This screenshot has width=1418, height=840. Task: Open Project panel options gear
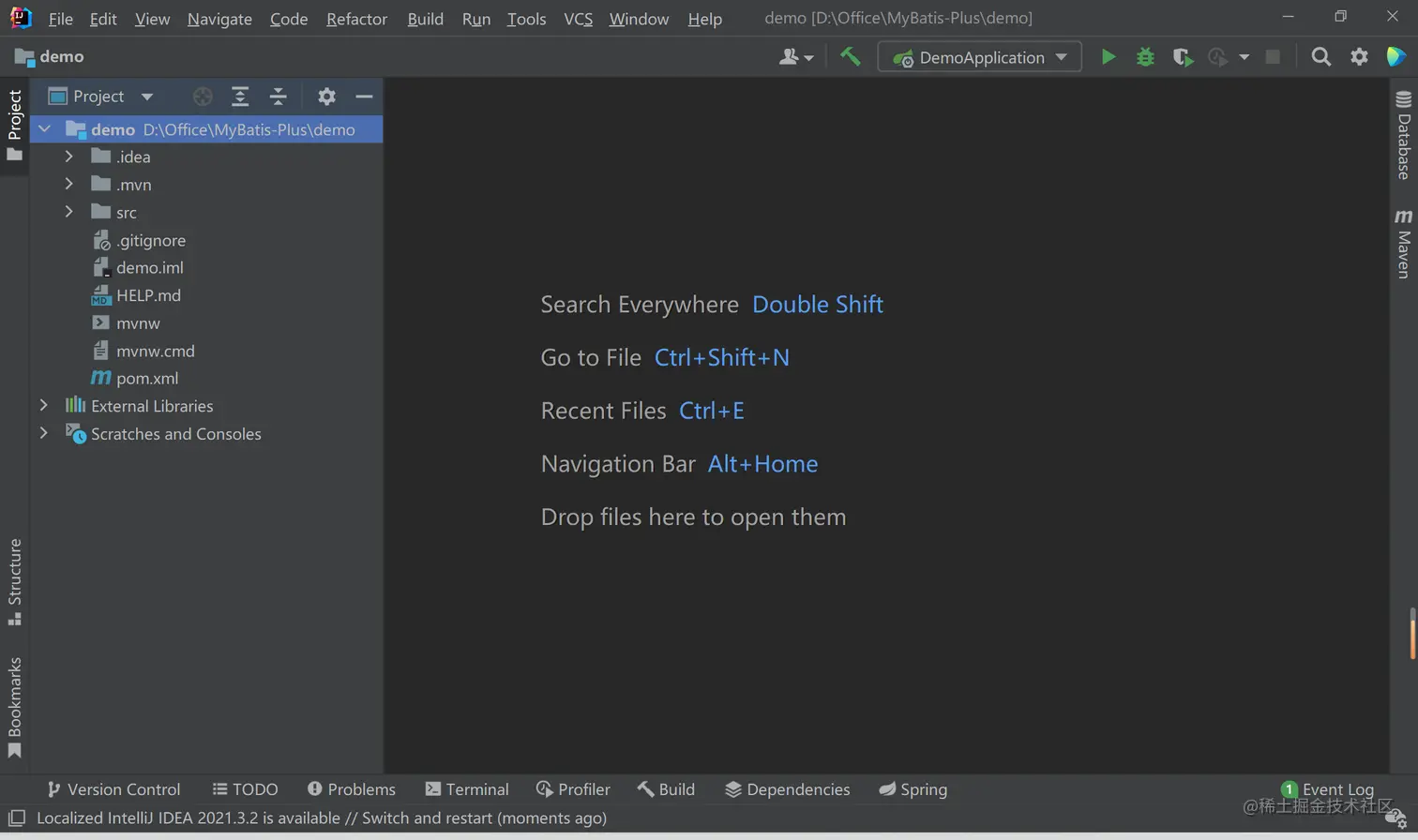[326, 96]
